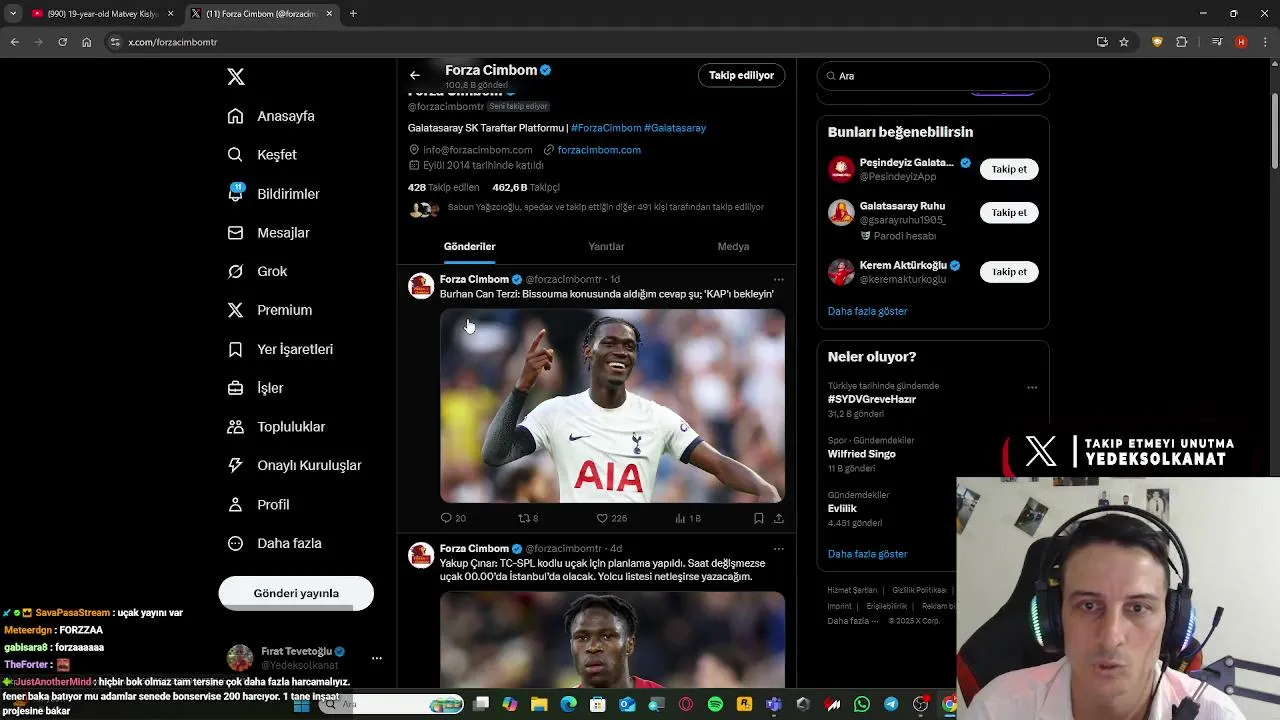Open Bildirimler notifications
The width and height of the screenshot is (1280, 720).
[x=273, y=194]
